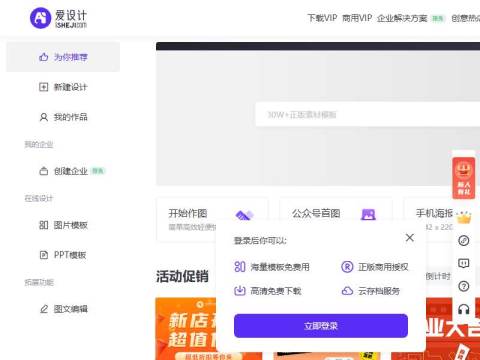This screenshot has width=480, height=360.
Task: Select 创建企业 in the sidebar
Action: coord(63,171)
